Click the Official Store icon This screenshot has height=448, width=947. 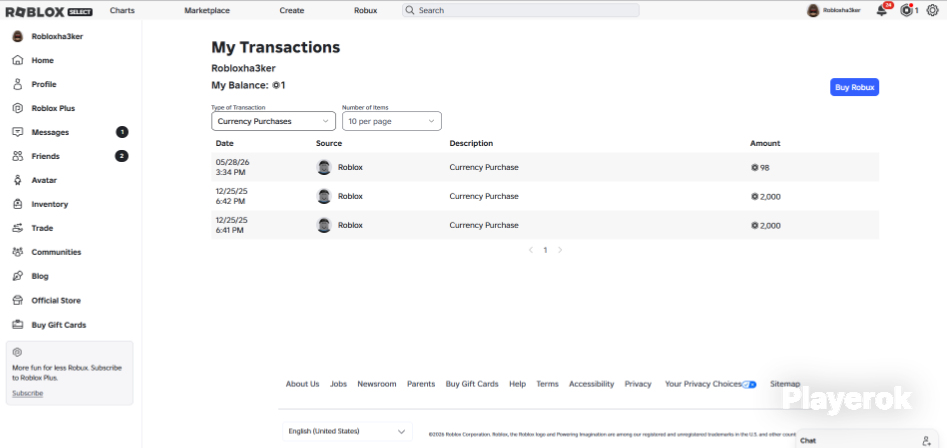pyautogui.click(x=18, y=300)
